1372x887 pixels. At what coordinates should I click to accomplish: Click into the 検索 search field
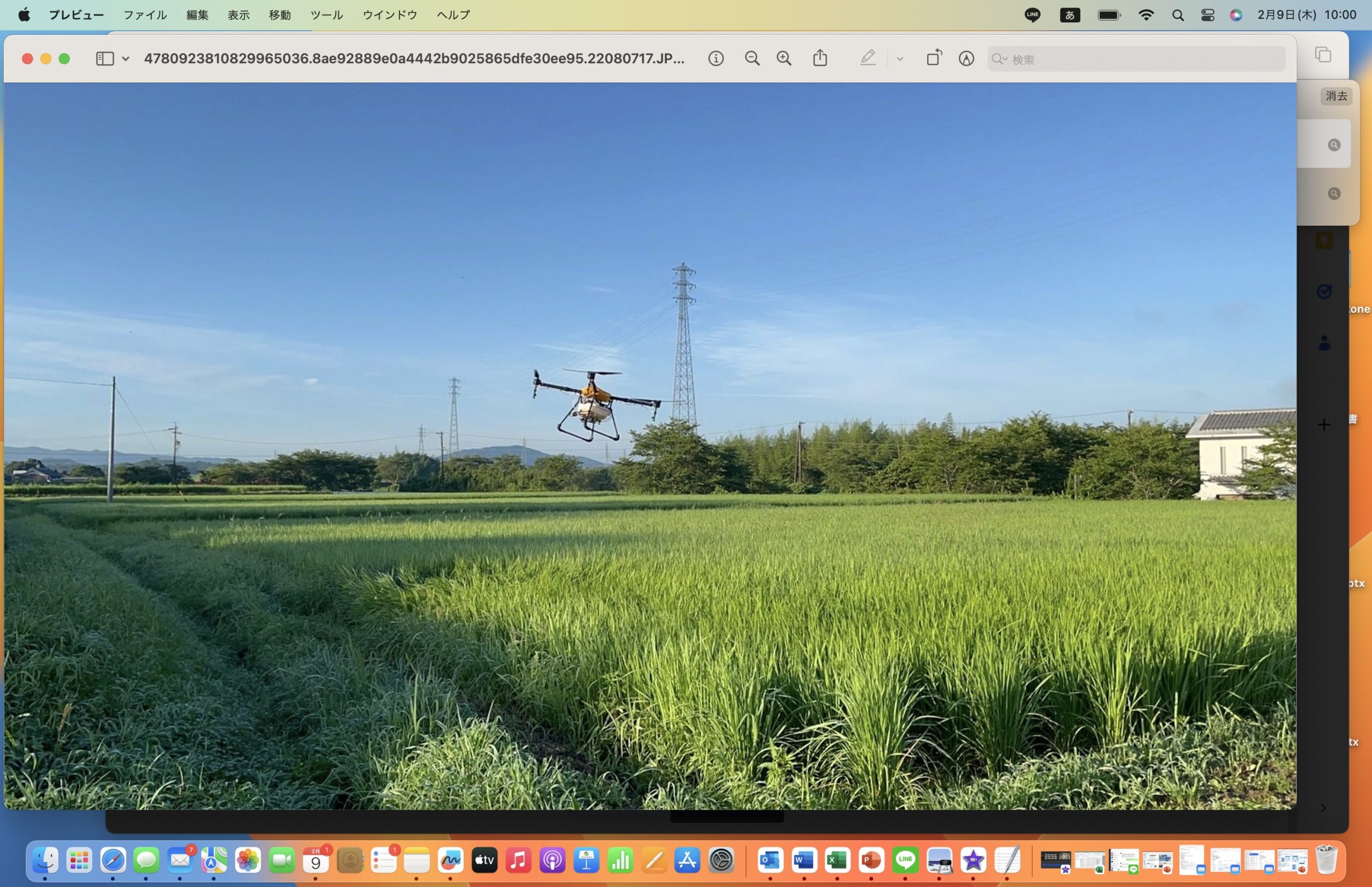1140,59
